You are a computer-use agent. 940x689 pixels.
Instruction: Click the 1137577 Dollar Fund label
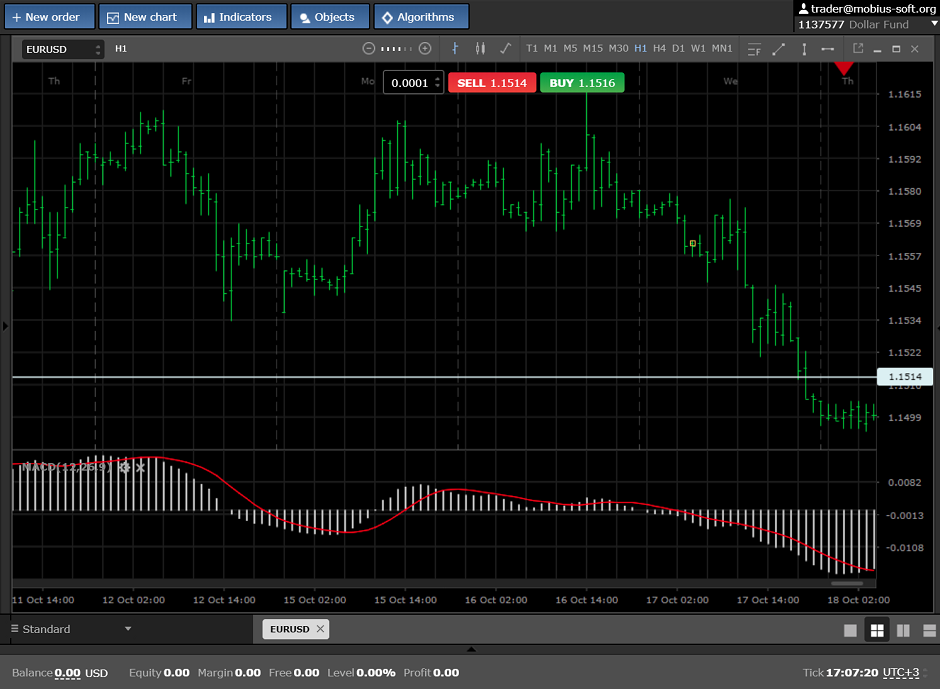point(853,25)
